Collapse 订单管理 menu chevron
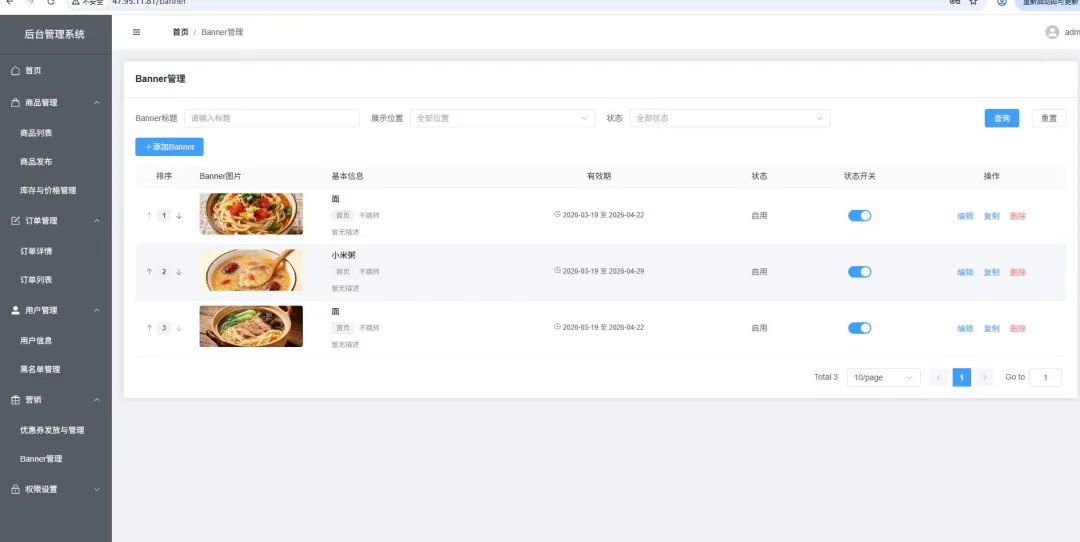The height and width of the screenshot is (542, 1080). [x=96, y=220]
